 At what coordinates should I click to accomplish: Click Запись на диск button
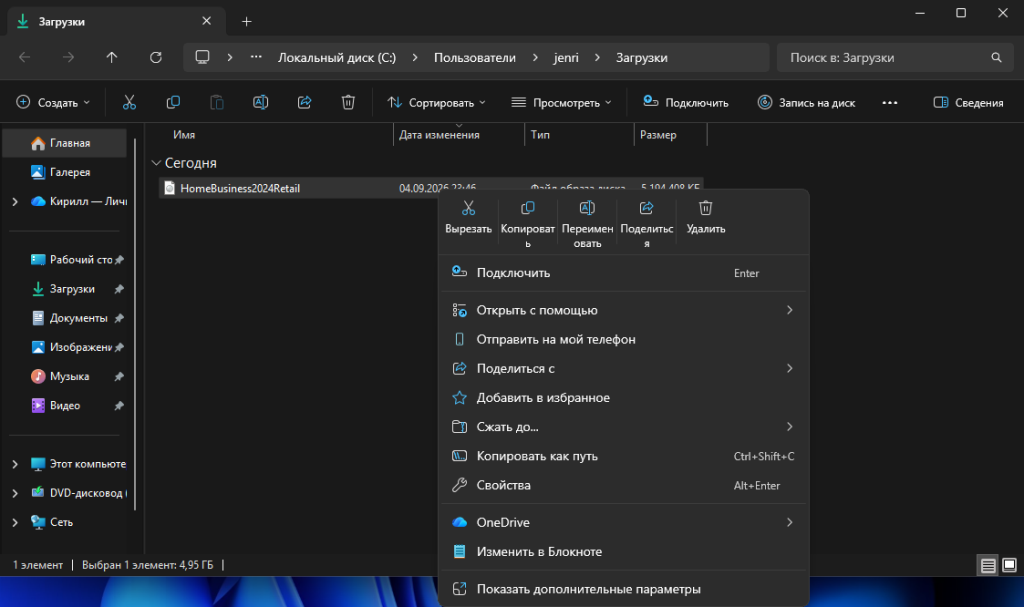pyautogui.click(x=806, y=103)
